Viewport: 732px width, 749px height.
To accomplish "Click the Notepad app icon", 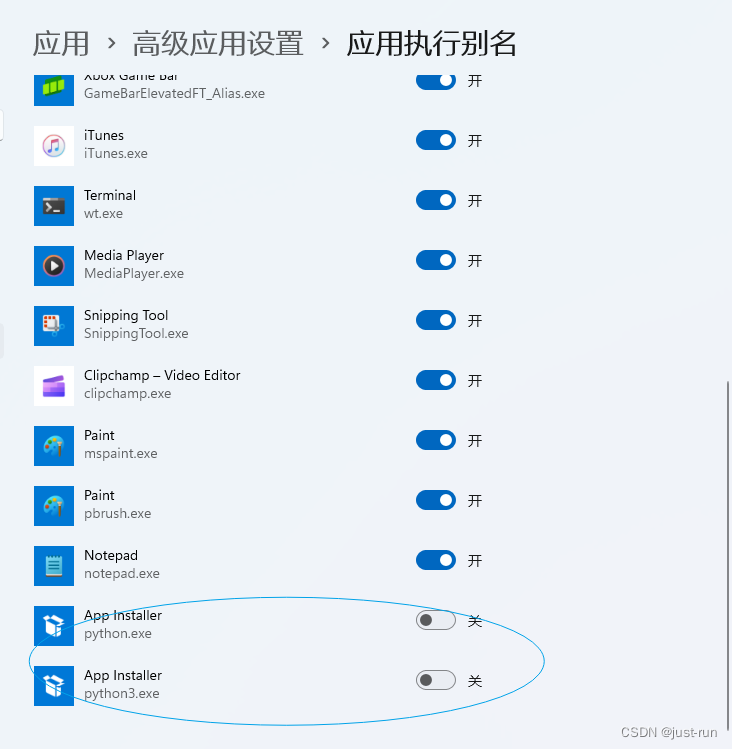I will click(x=54, y=566).
